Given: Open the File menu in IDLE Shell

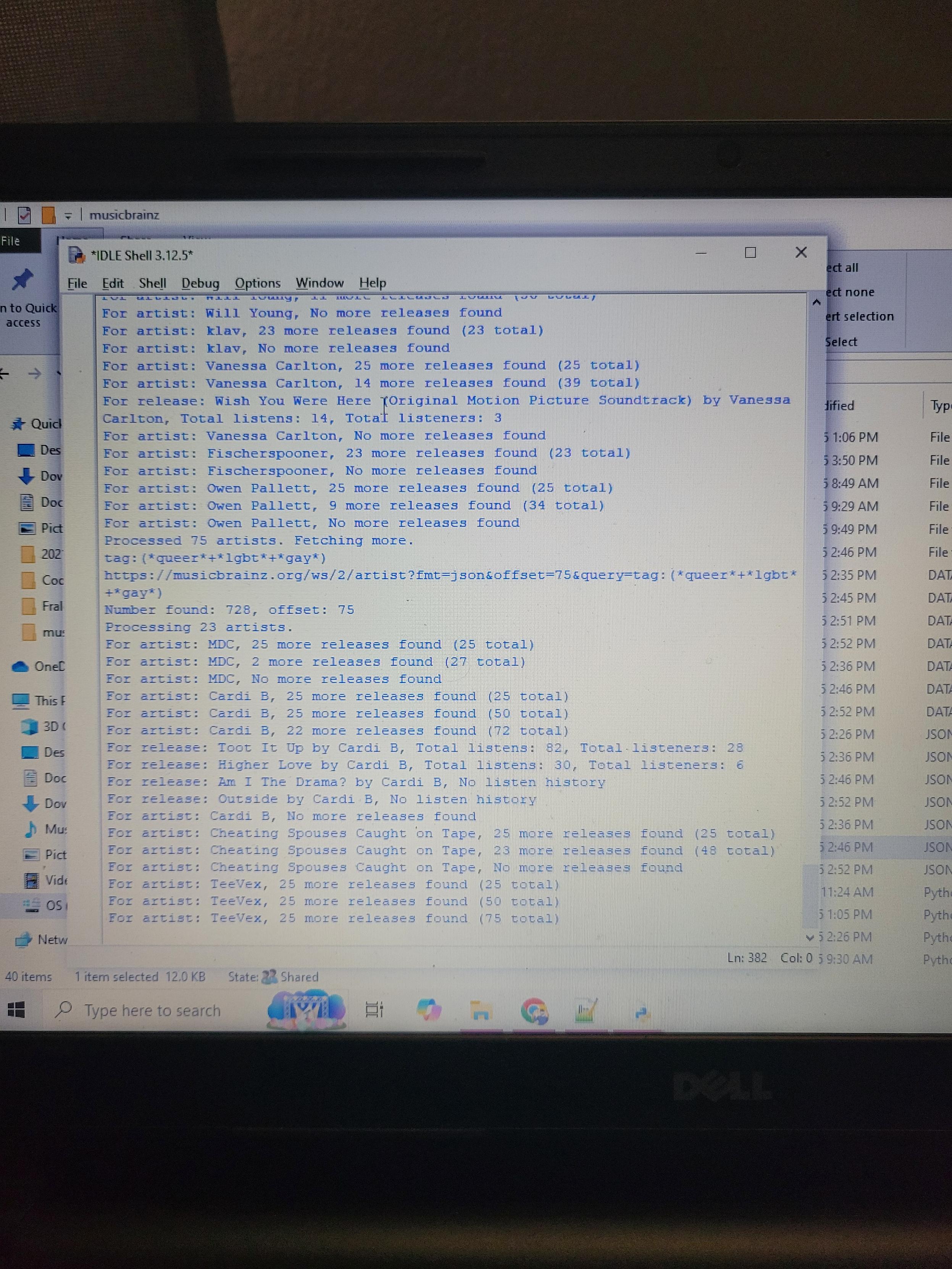Looking at the screenshot, I should click(x=77, y=283).
